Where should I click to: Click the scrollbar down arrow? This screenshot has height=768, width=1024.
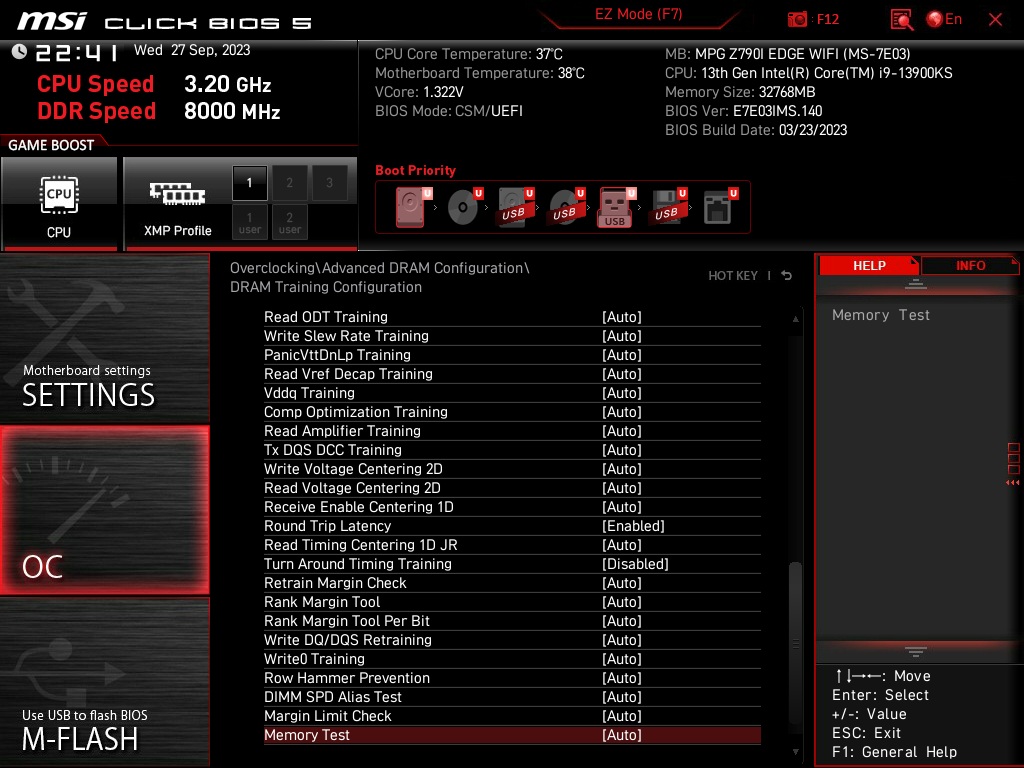(795, 752)
